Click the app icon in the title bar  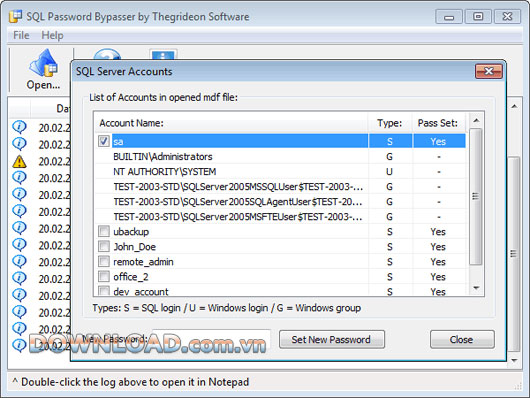(x=16, y=16)
